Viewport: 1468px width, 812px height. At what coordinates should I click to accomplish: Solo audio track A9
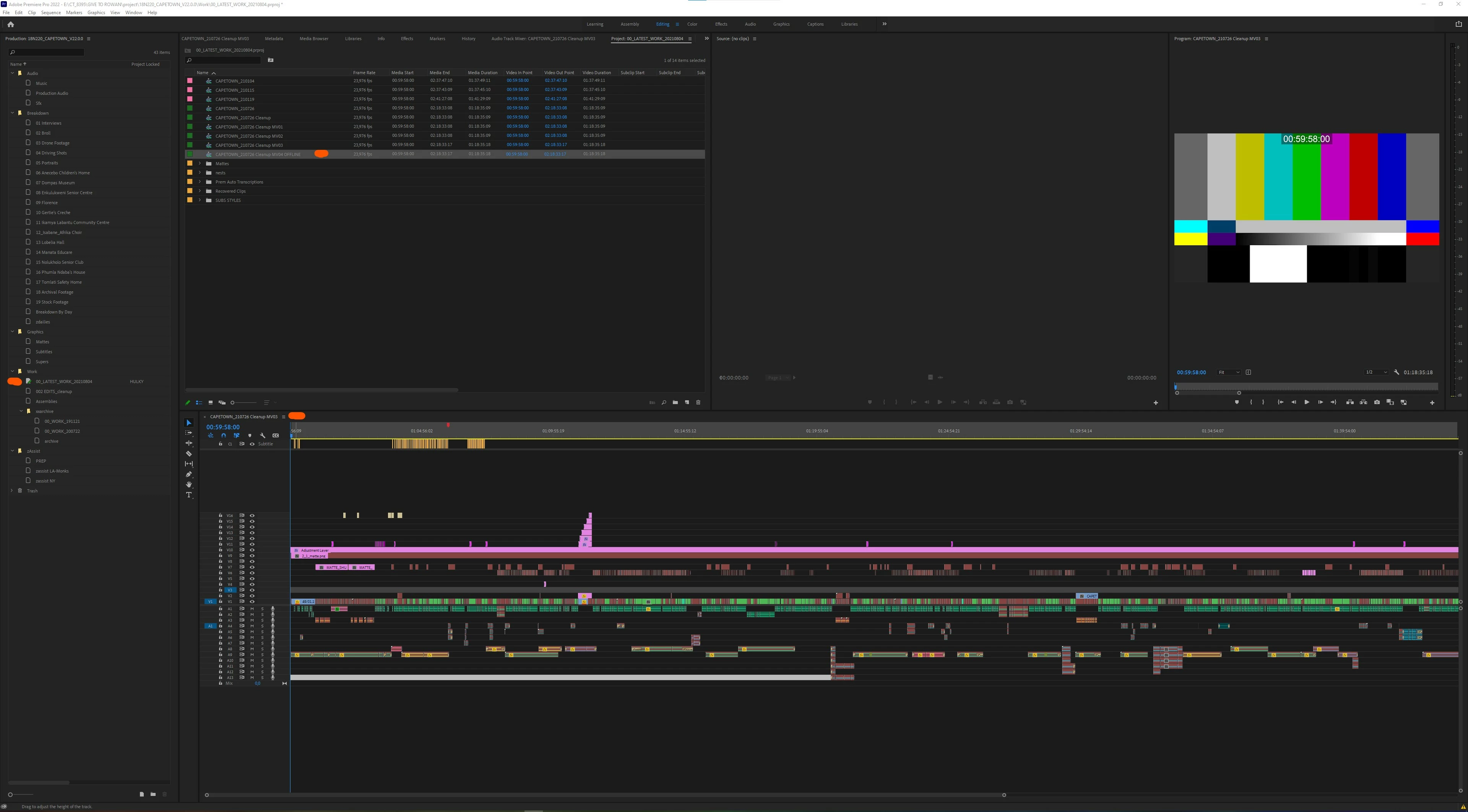click(262, 655)
